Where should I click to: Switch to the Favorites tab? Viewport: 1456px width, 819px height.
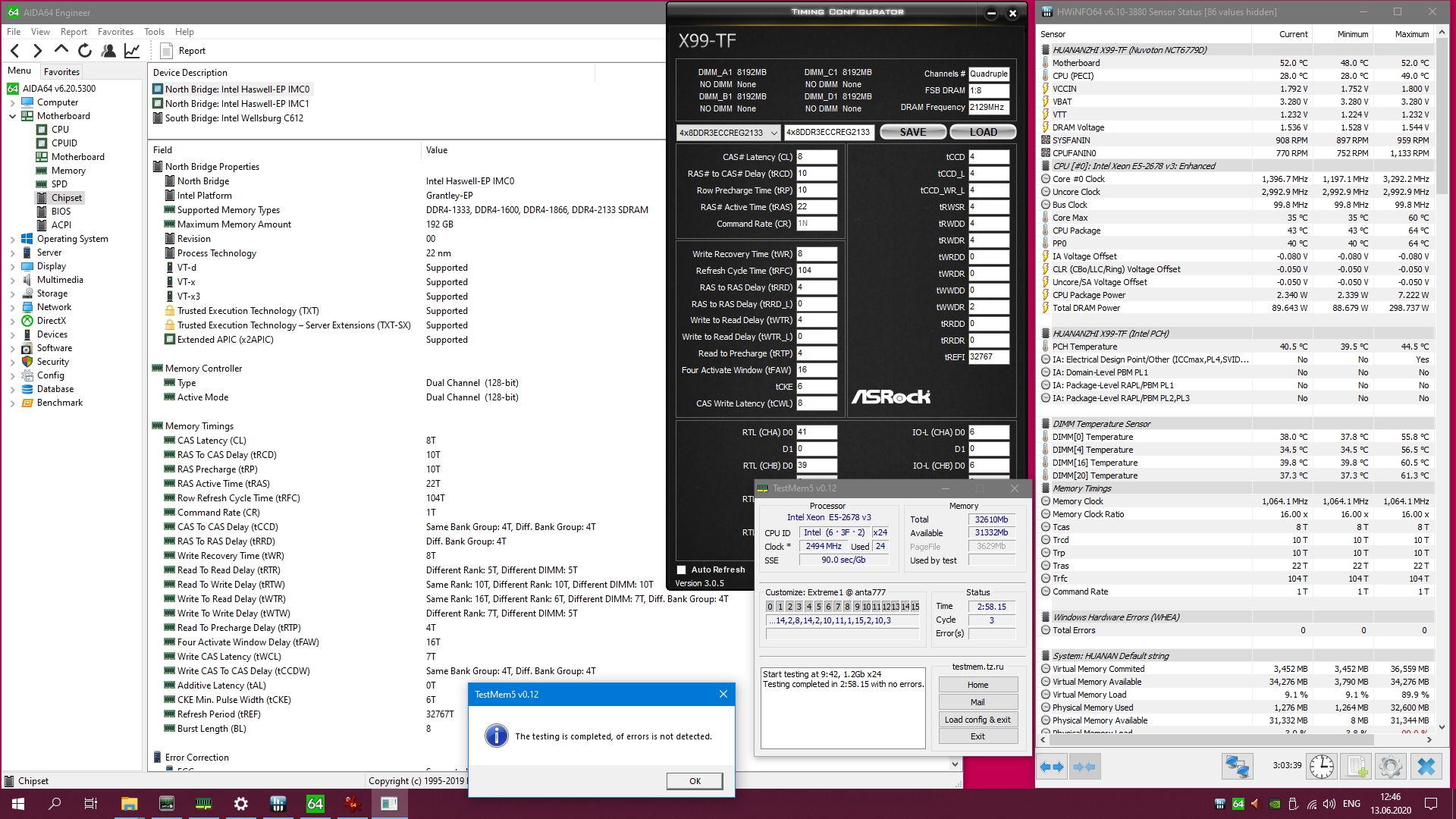[61, 72]
